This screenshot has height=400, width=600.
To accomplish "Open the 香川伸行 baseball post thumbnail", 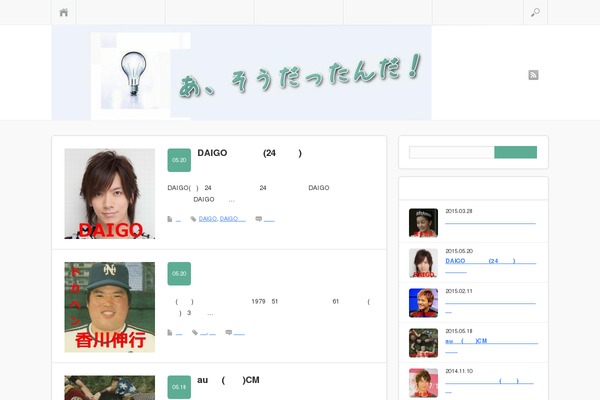I will point(109,307).
